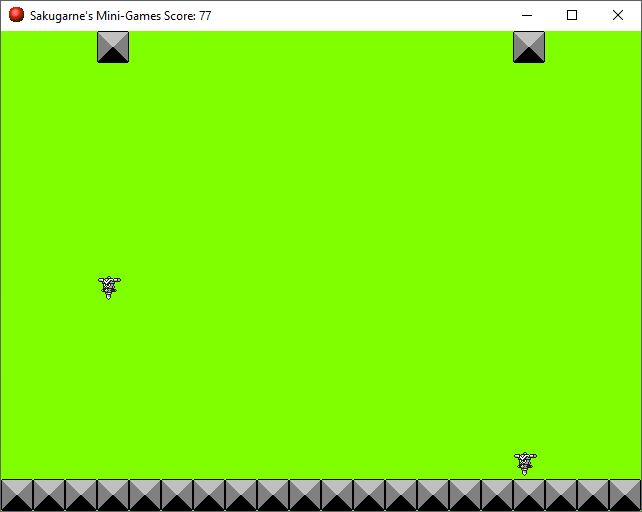Click the red ball icon in the title bar
This screenshot has height=512, width=642.
pyautogui.click(x=16, y=15)
